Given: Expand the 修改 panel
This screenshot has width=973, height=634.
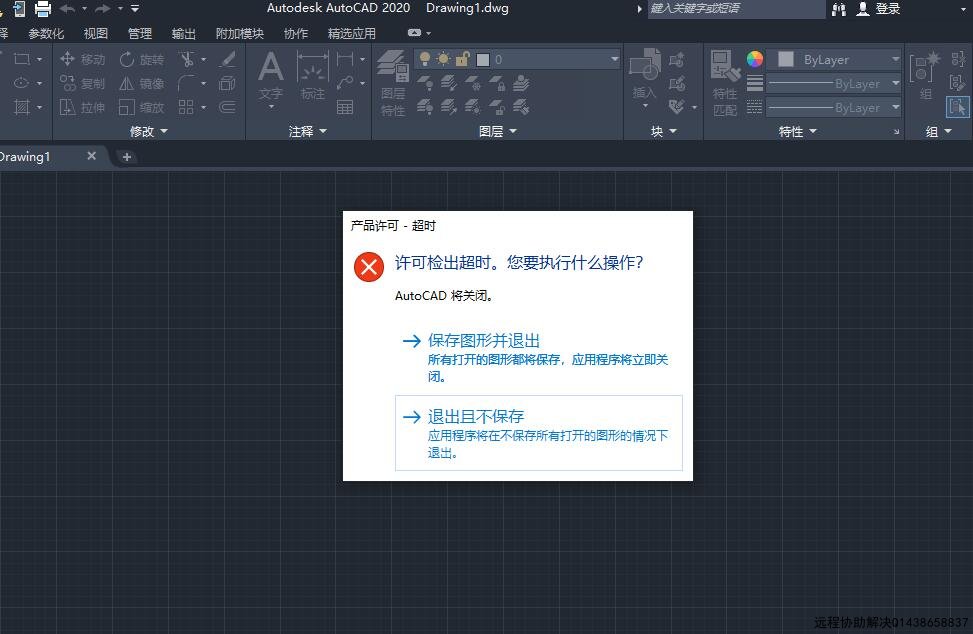Looking at the screenshot, I should click(149, 132).
